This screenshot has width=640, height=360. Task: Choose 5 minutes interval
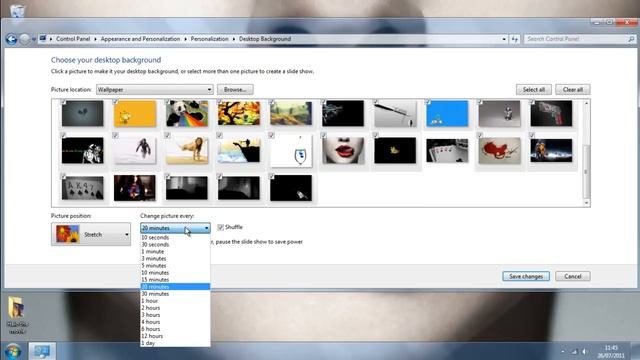click(176, 266)
